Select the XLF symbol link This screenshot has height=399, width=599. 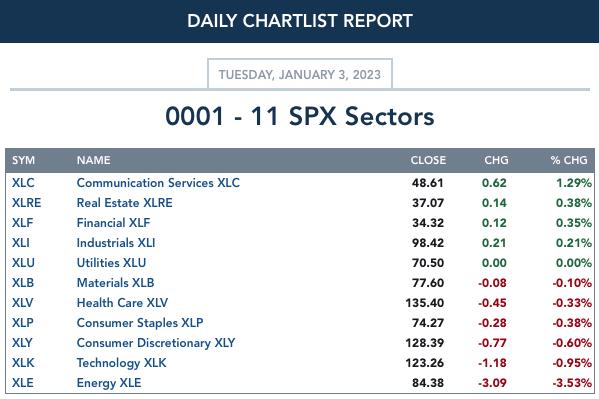(x=23, y=222)
